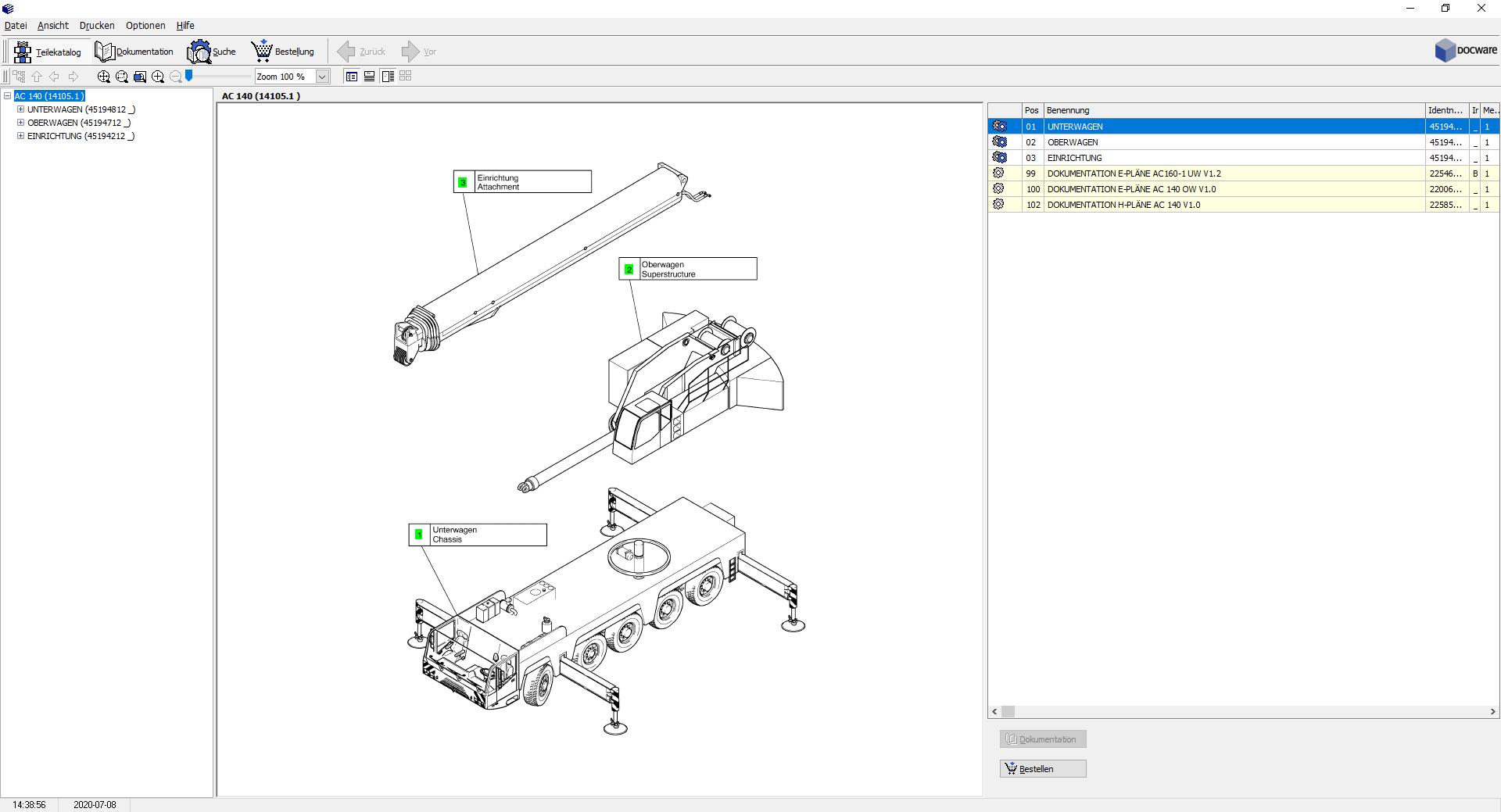Select row 01 UNTERWAGEN in parts list
Image resolution: width=1501 pixels, height=812 pixels.
(x=1243, y=127)
